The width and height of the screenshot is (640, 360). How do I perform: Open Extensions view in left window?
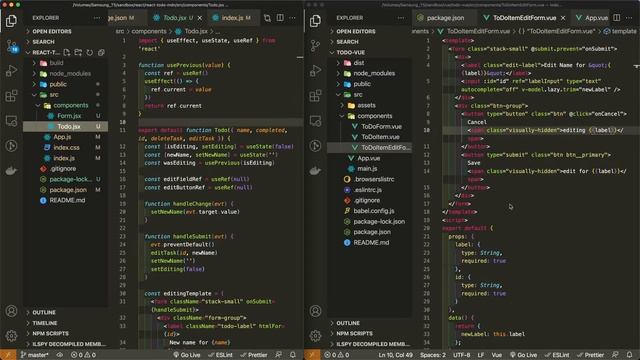pyautogui.click(x=11, y=96)
